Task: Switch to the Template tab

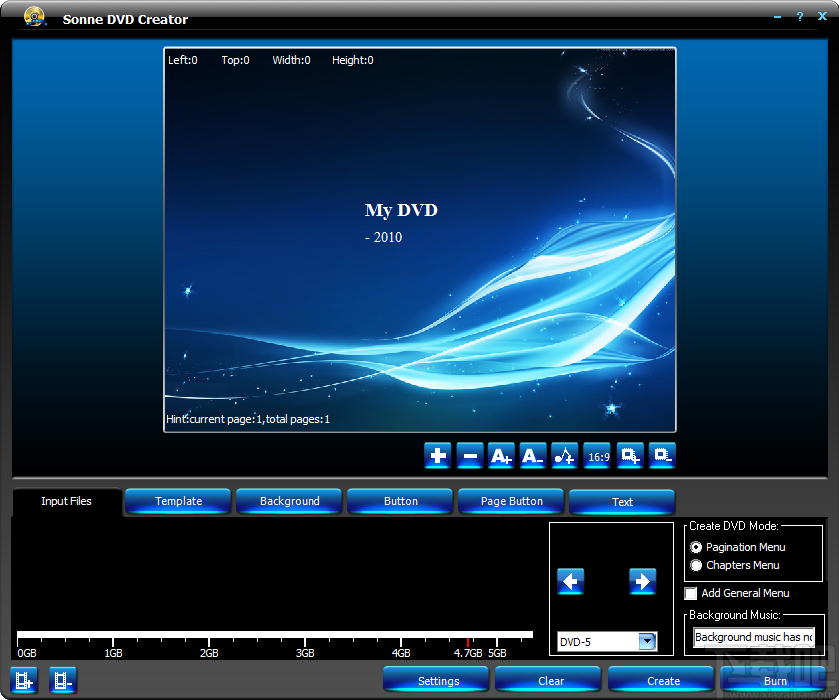Action: click(177, 501)
